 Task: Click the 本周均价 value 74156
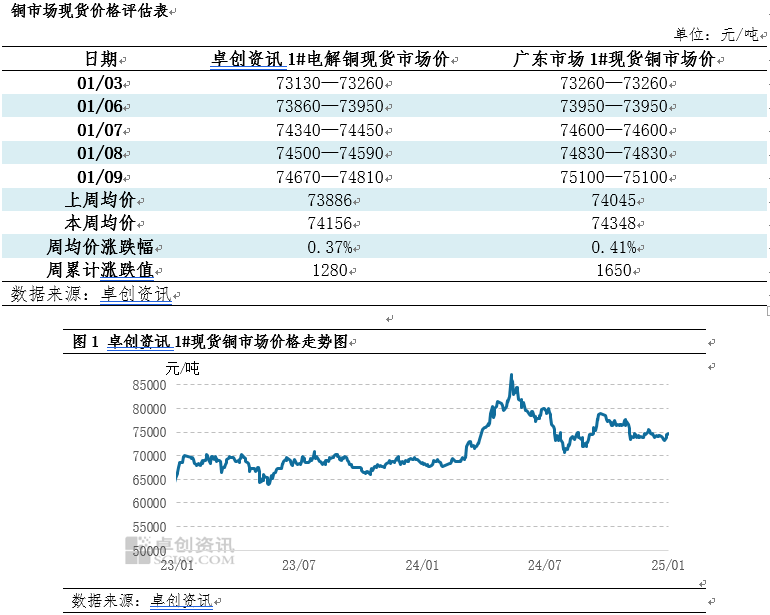(x=329, y=223)
